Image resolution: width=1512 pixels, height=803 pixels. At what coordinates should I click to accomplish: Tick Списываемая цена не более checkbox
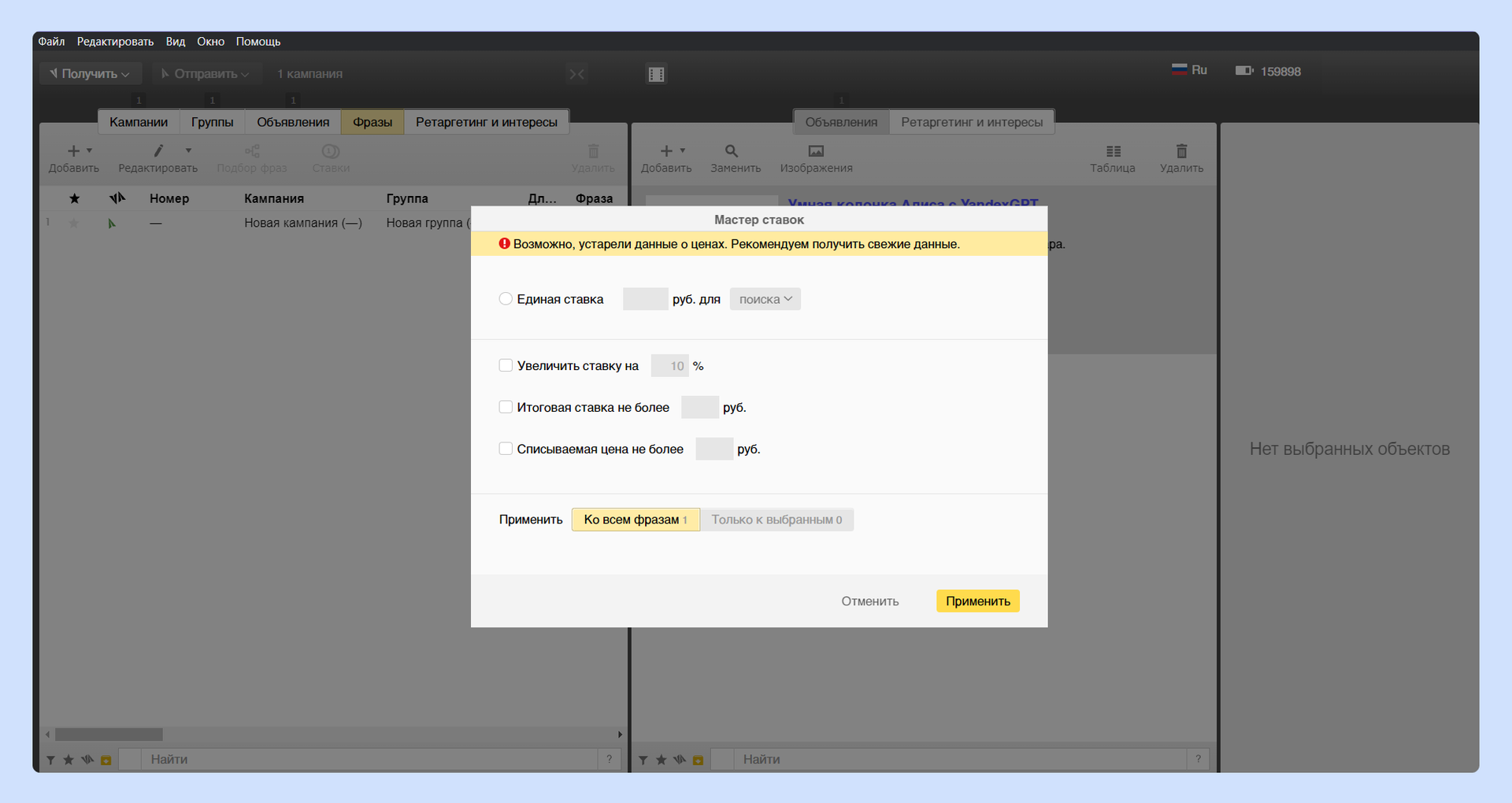[x=506, y=449]
